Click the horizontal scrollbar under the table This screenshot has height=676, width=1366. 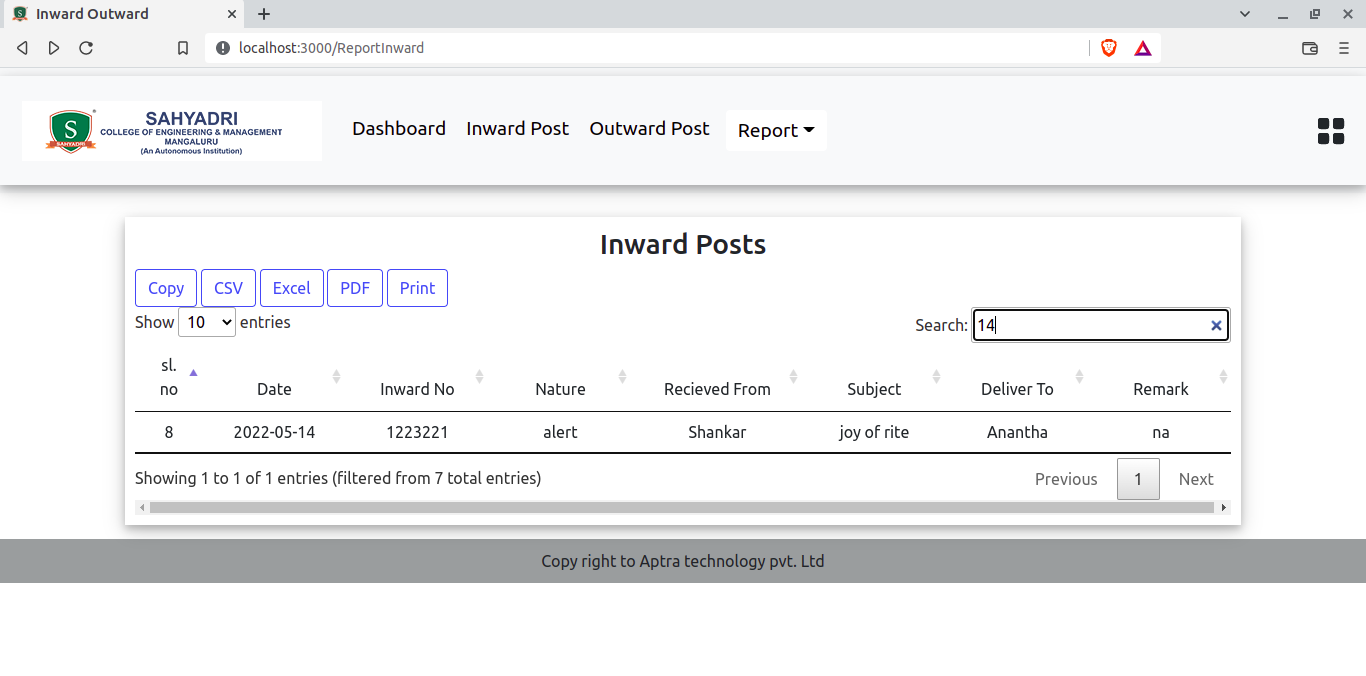click(680, 508)
